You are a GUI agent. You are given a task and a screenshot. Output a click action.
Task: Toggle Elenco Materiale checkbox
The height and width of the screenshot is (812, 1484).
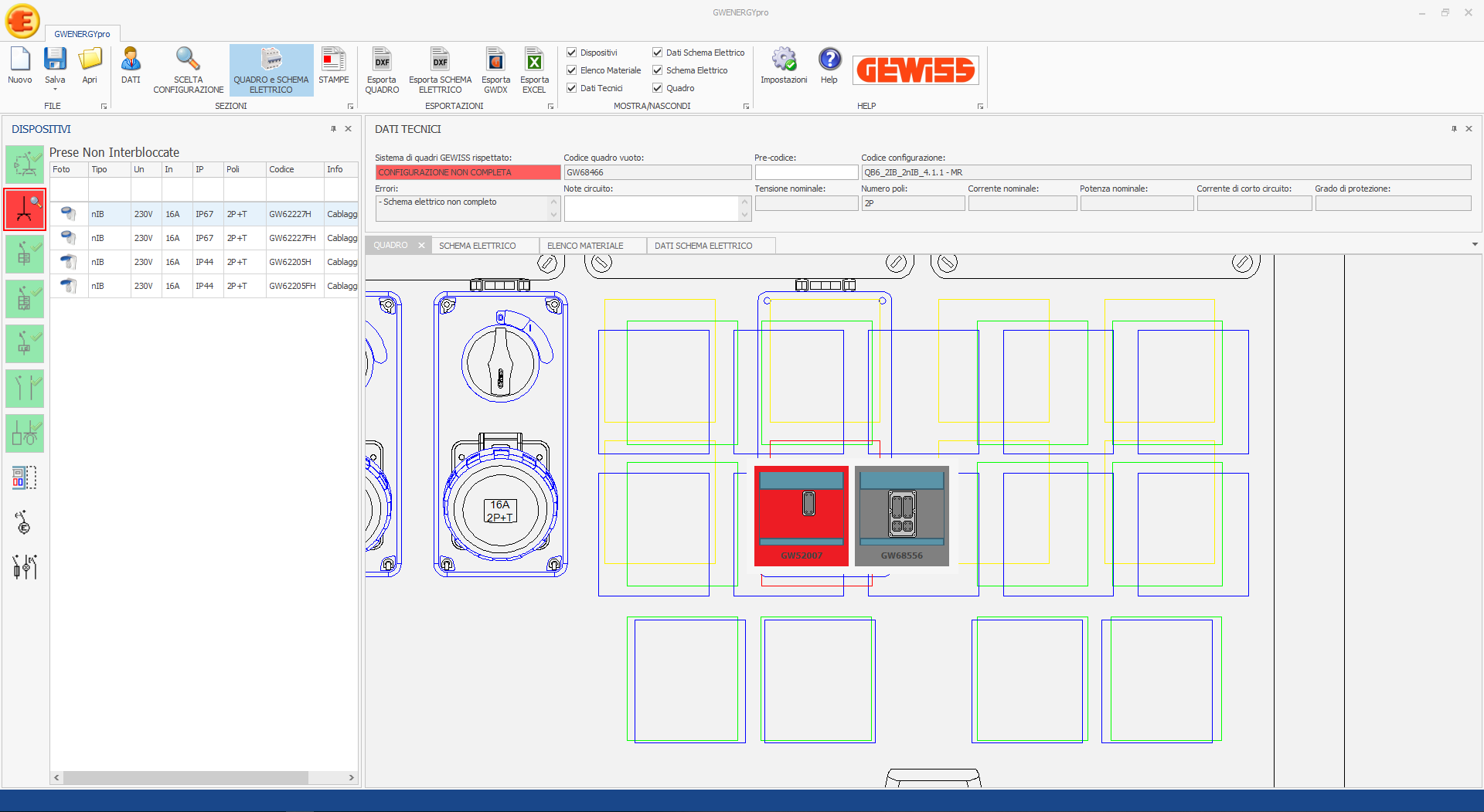click(572, 70)
